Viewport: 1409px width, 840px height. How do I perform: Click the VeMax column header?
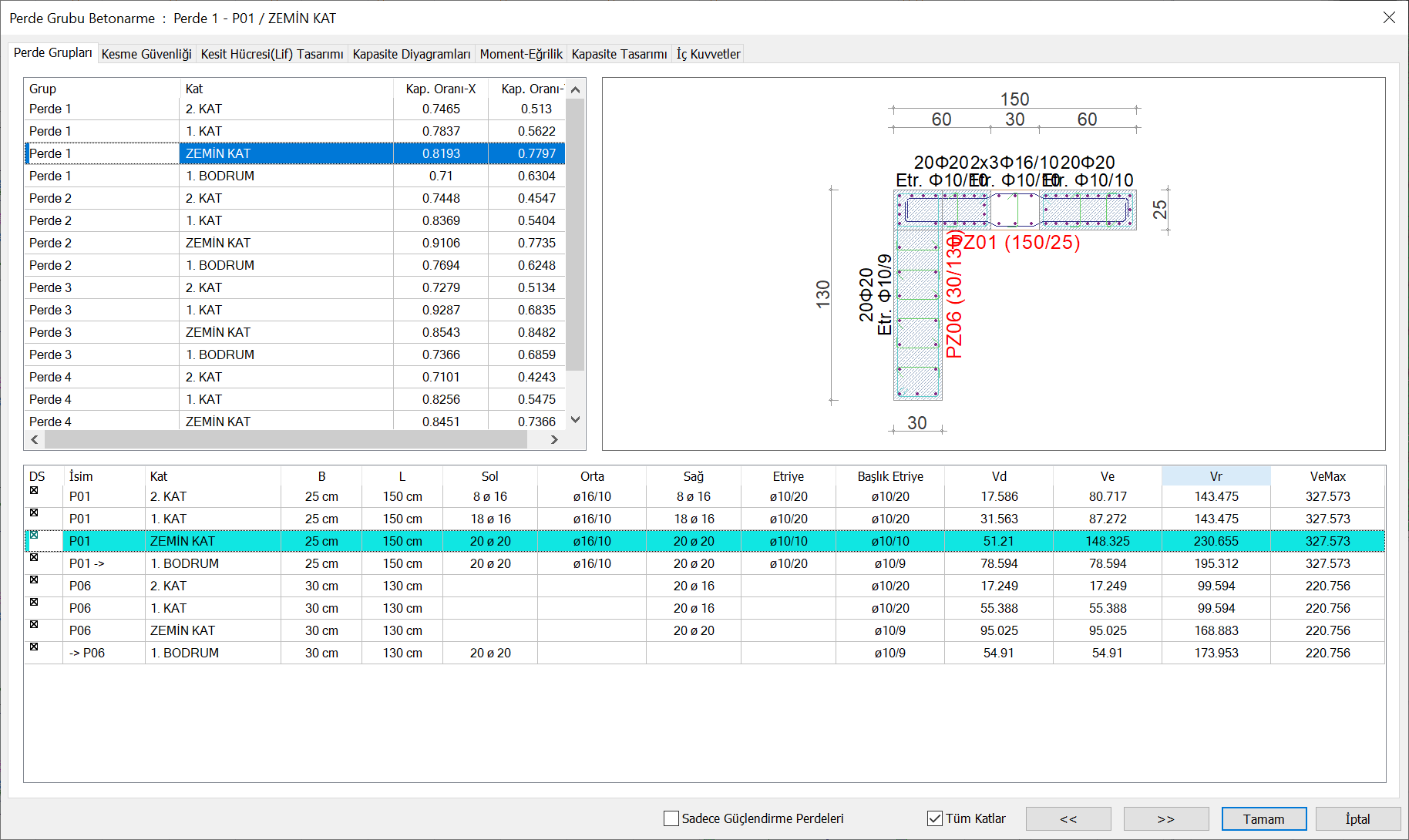(1327, 476)
